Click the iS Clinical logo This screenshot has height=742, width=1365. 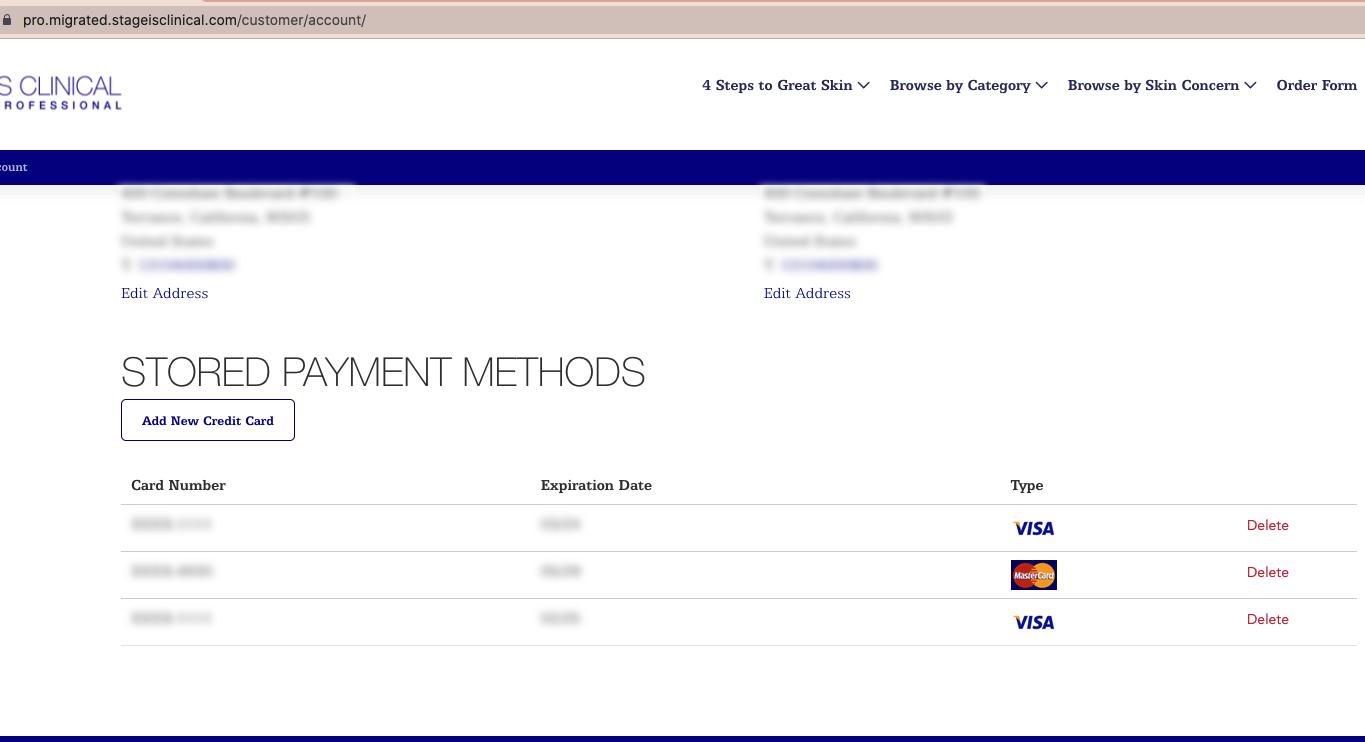coord(60,91)
